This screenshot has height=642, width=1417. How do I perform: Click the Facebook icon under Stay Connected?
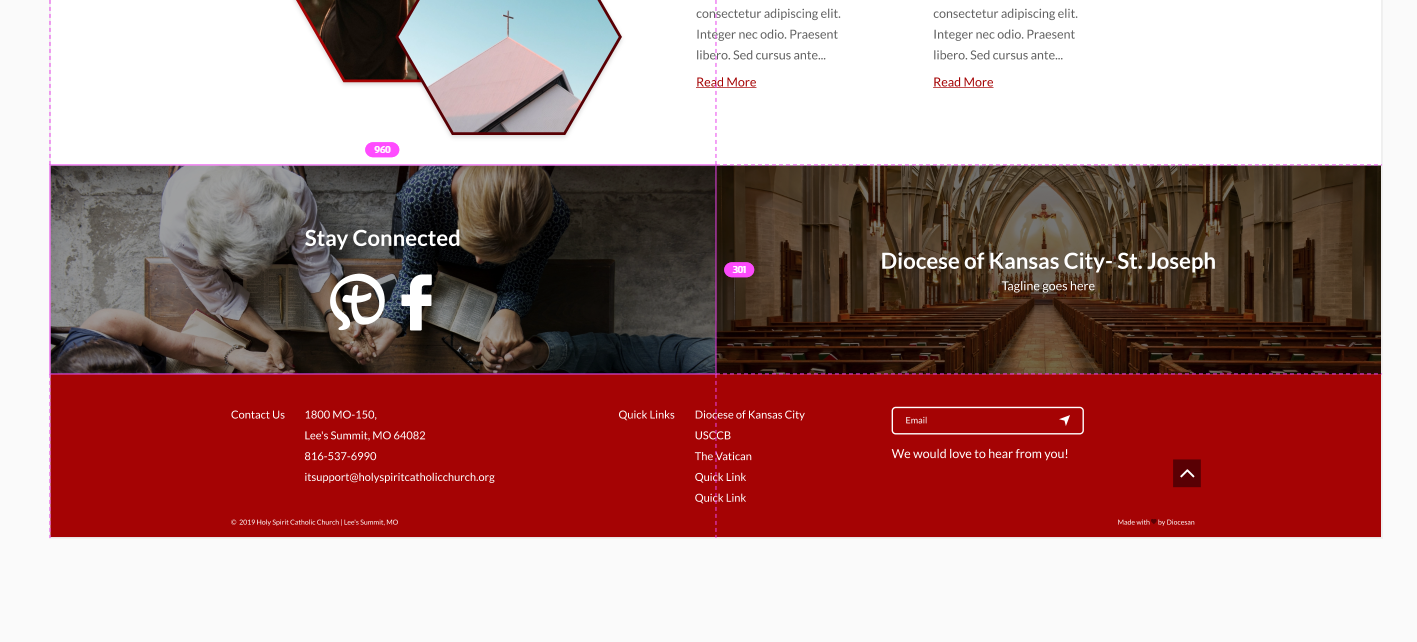416,302
